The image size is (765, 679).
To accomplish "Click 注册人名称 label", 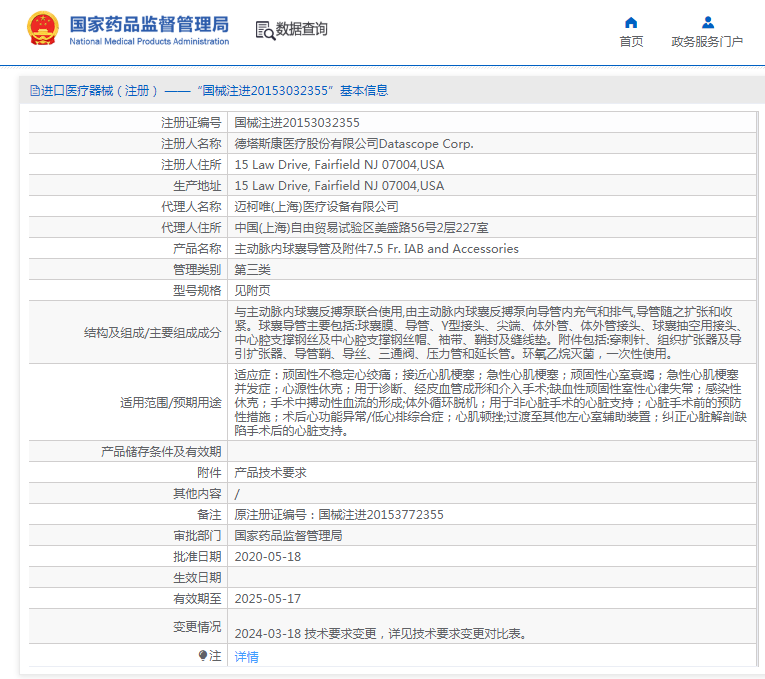I will [x=191, y=143].
